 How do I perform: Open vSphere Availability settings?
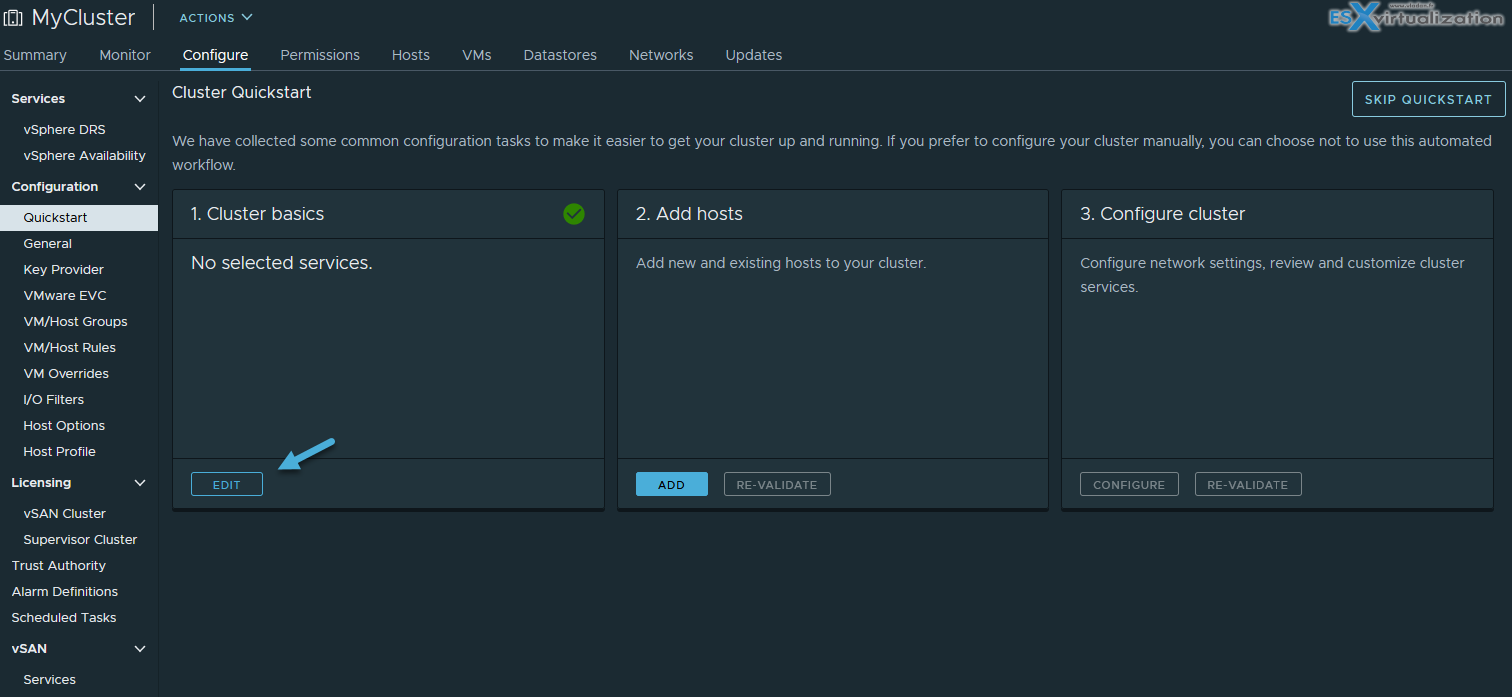[85, 156]
